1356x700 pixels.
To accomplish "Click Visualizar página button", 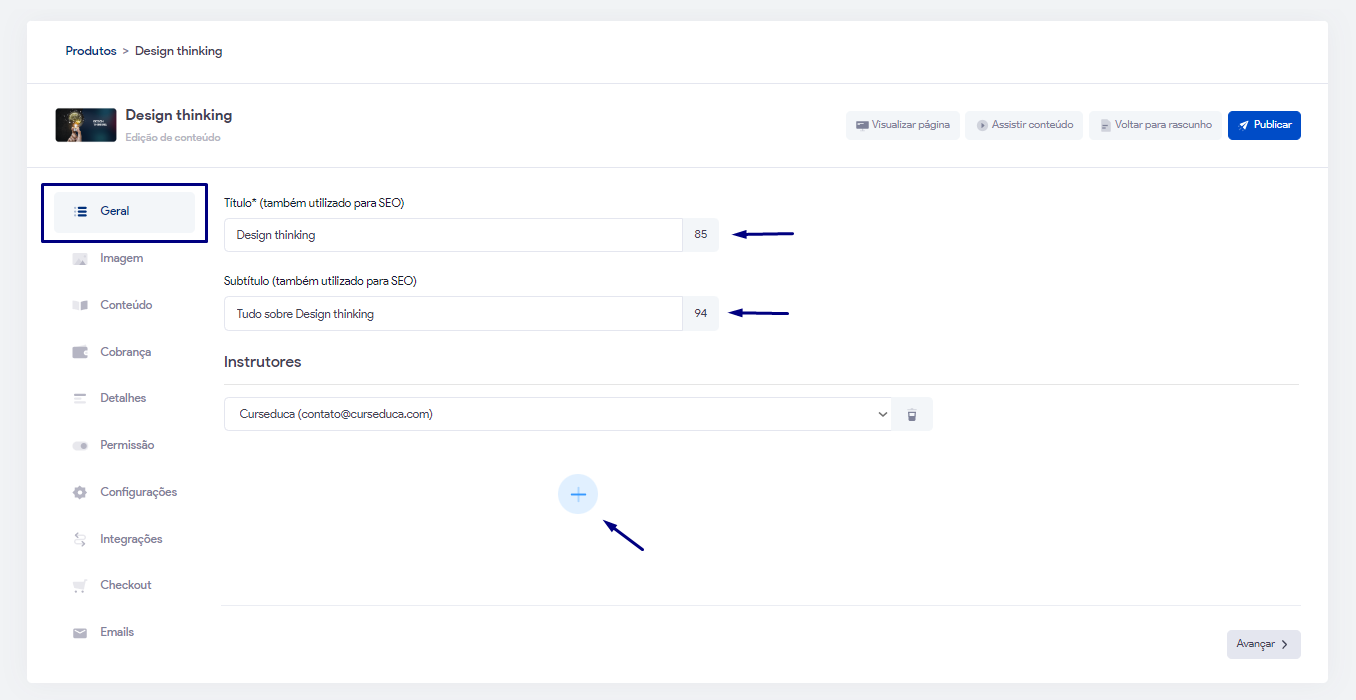I will point(902,125).
